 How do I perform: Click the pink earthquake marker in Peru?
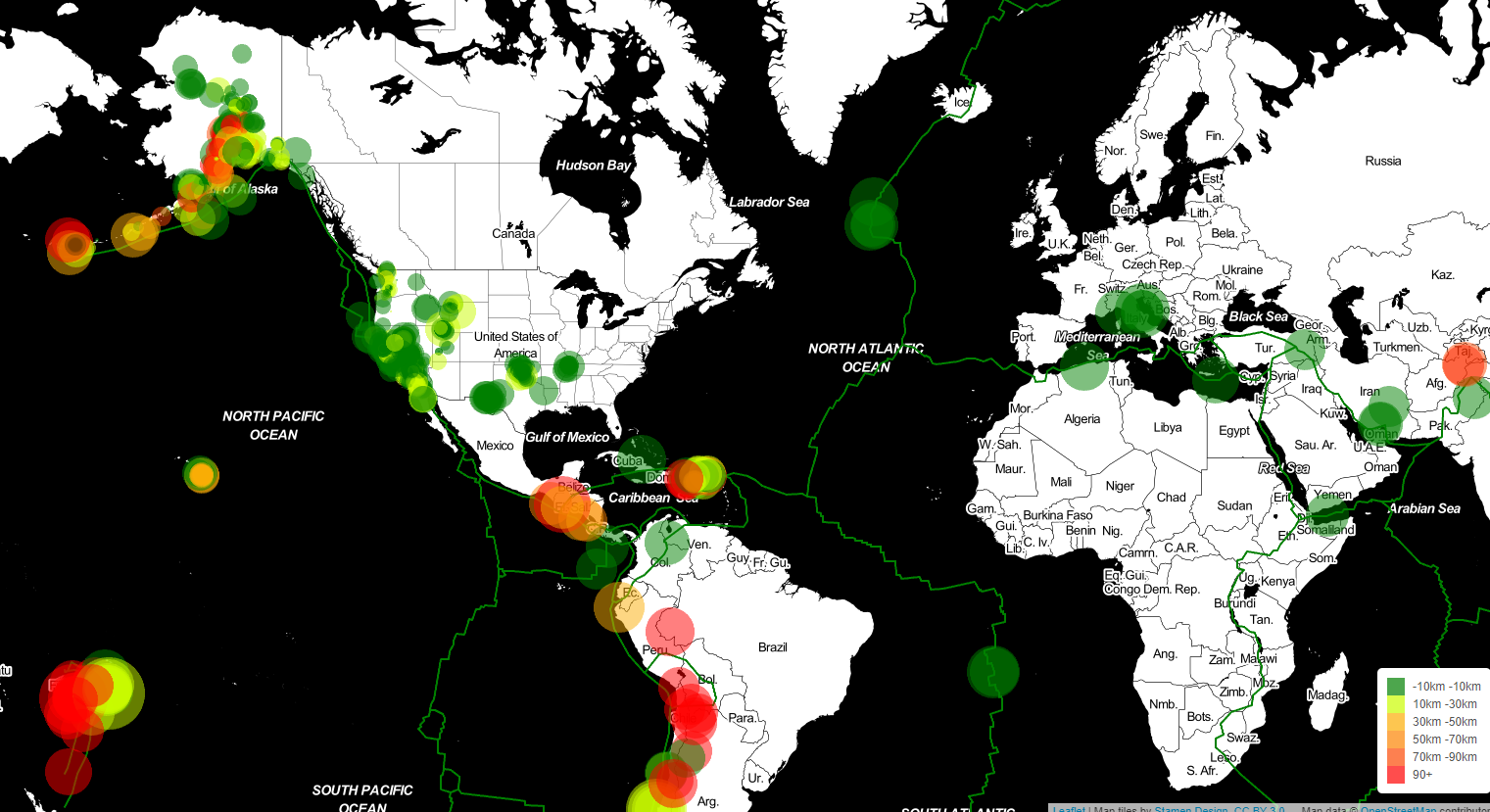670,632
